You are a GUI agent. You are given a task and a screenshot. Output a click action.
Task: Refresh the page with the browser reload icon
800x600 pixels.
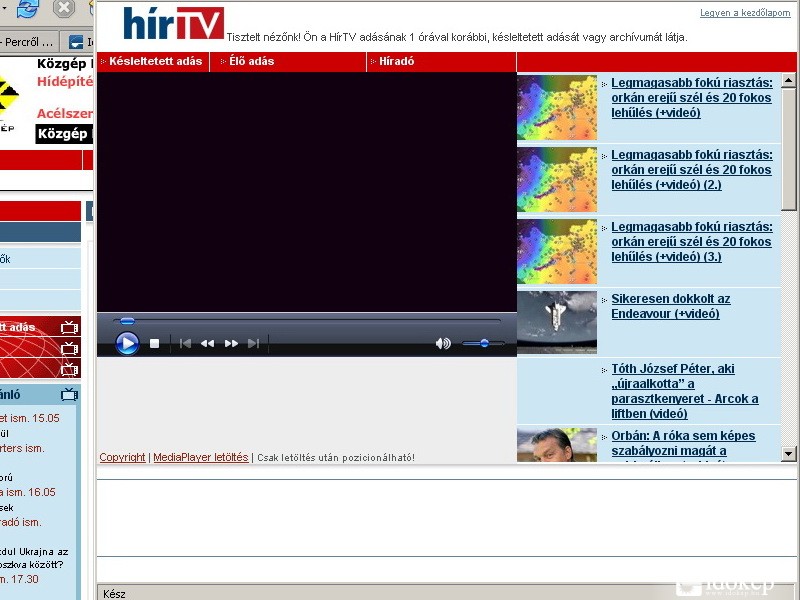click(x=27, y=8)
